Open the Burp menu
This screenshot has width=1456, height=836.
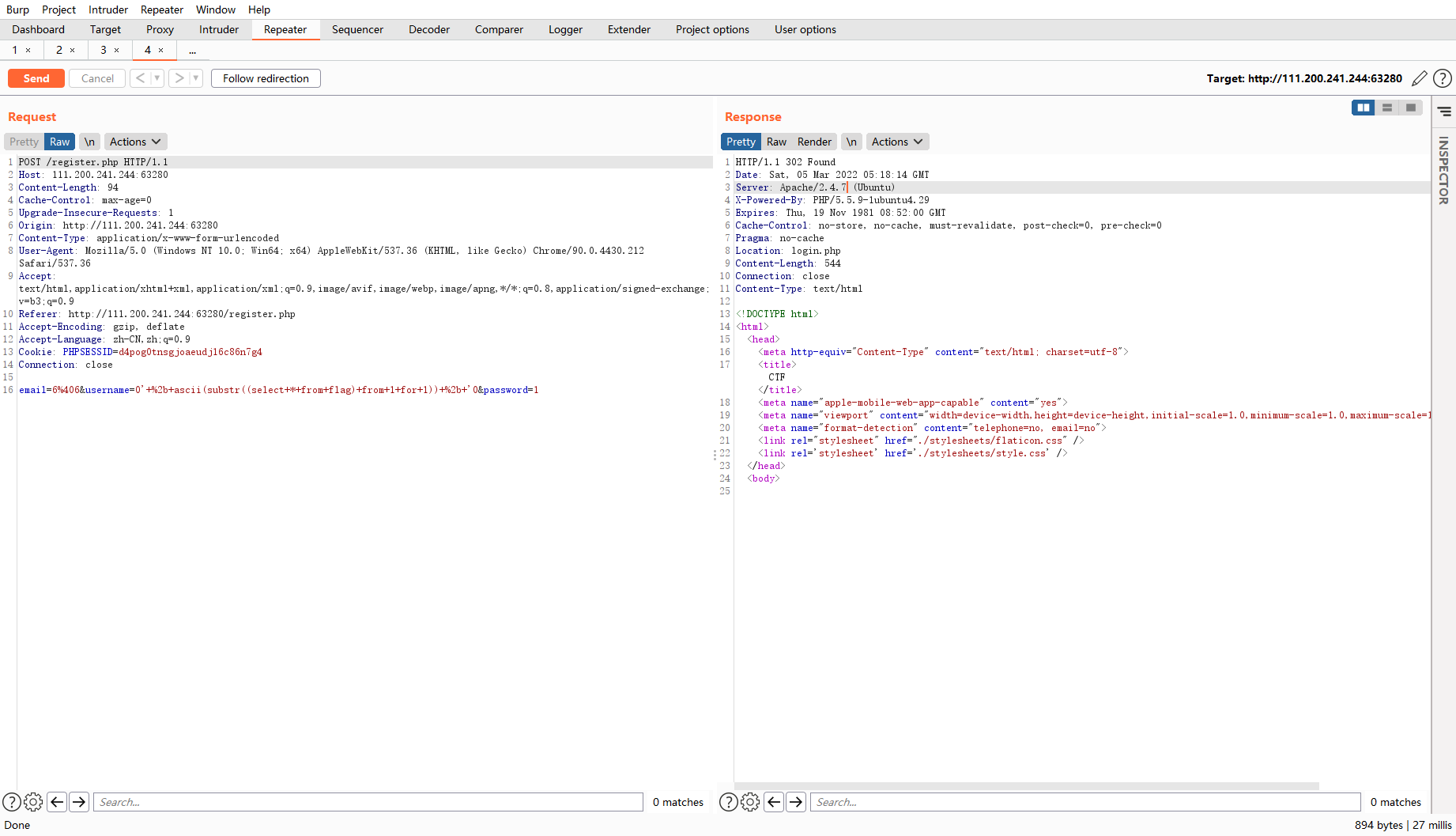(x=17, y=9)
